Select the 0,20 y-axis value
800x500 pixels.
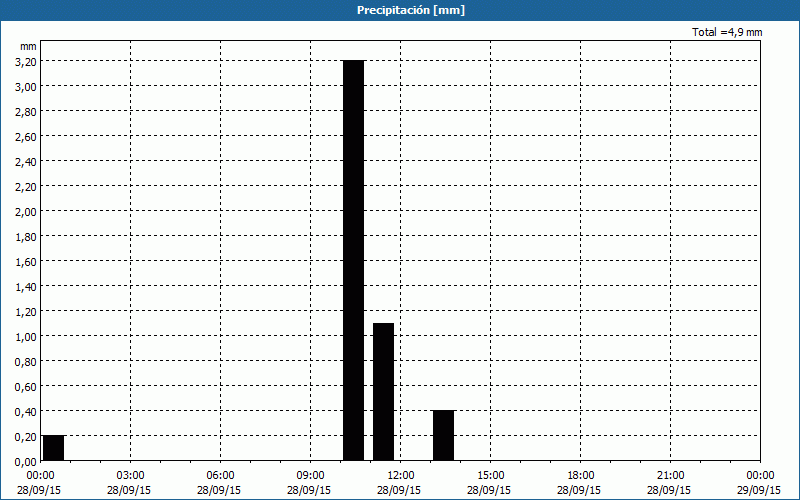tap(26, 436)
